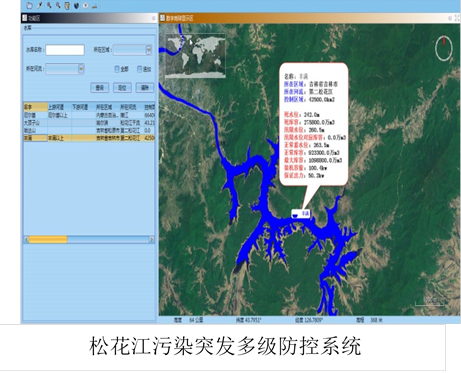Click the round compass toolbar icon
Viewport: 461px width, 373px height.
pos(86,5)
